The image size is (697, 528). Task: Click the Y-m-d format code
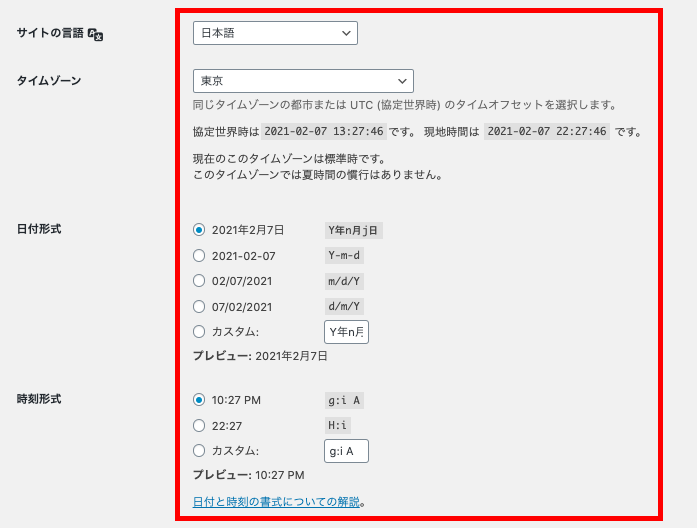[x=345, y=256]
